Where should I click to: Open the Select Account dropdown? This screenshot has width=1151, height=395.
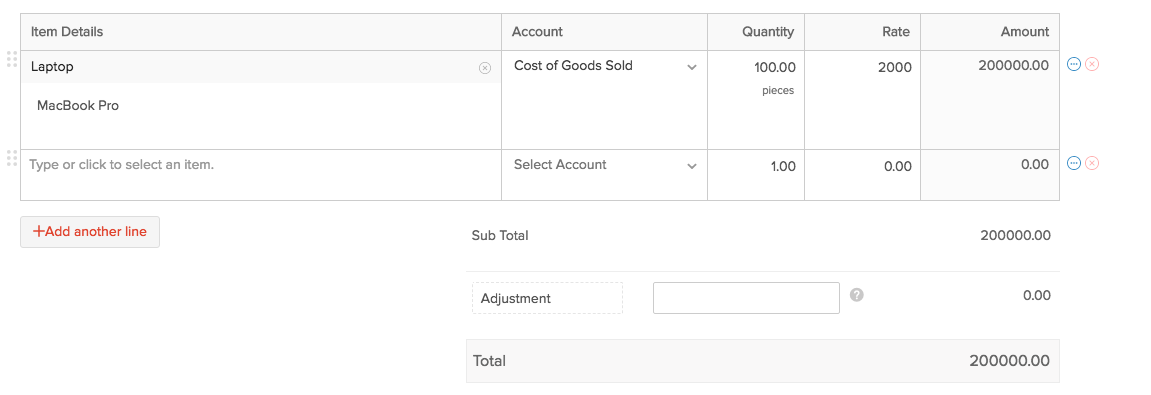point(604,165)
